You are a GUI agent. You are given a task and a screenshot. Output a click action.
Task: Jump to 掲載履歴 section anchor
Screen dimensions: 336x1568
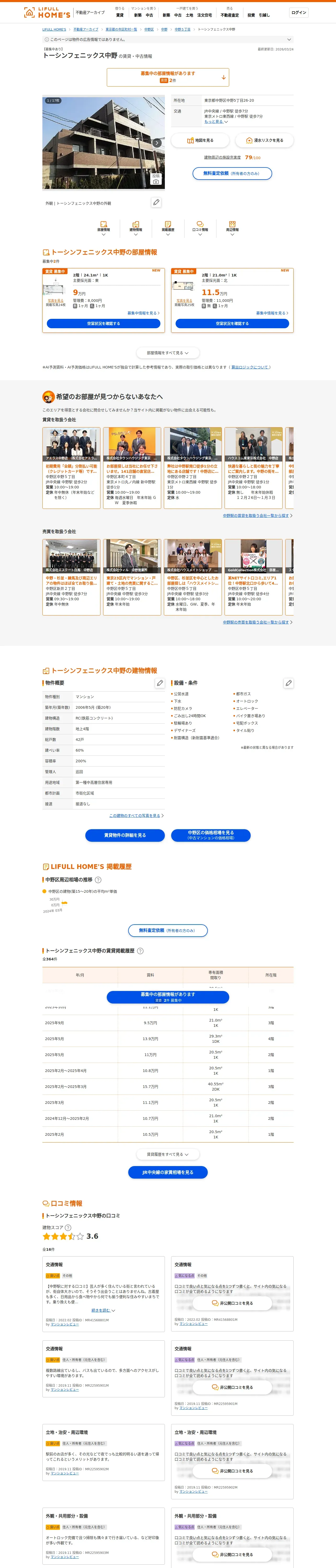pos(168,228)
